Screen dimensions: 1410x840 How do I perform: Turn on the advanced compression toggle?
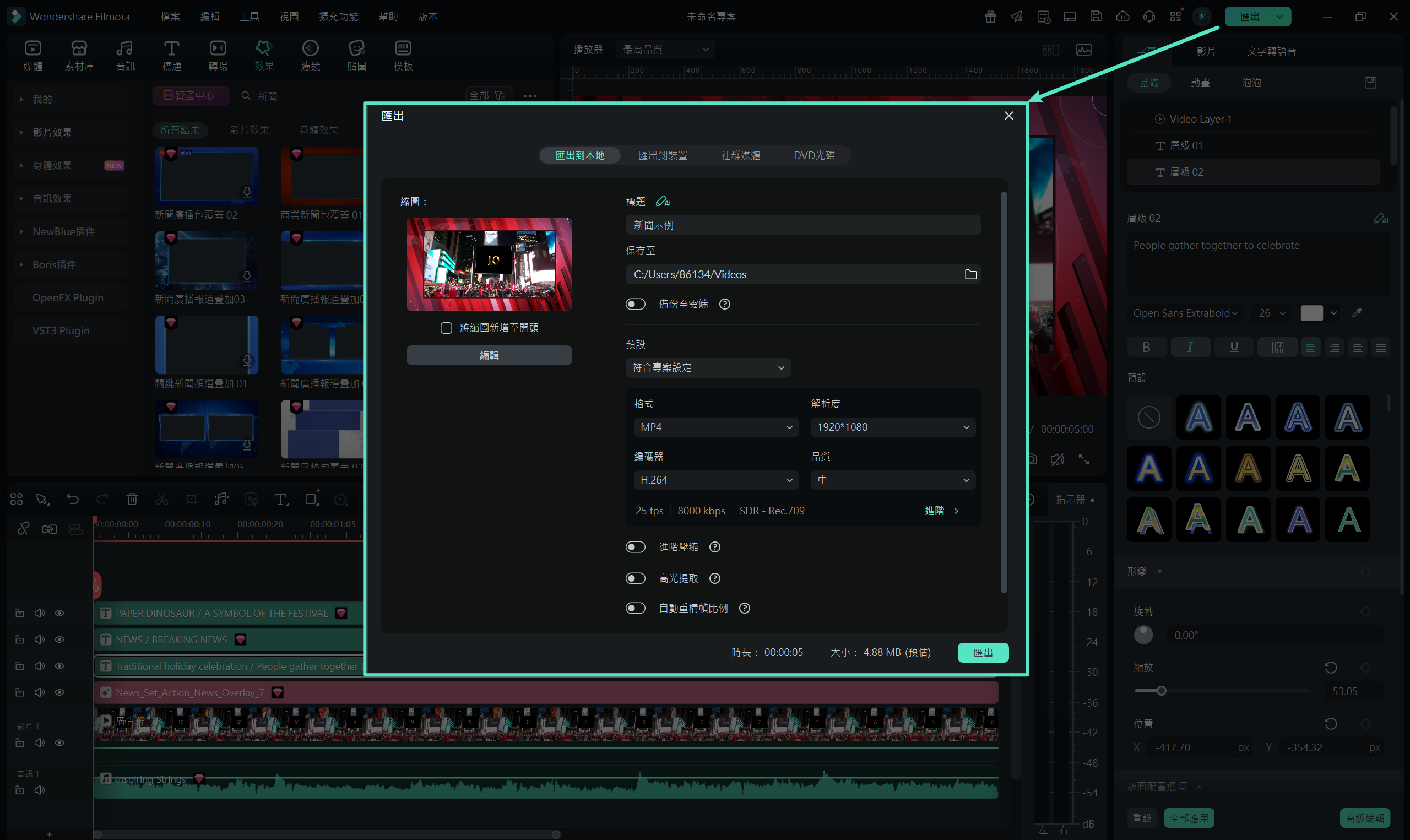pyautogui.click(x=636, y=547)
